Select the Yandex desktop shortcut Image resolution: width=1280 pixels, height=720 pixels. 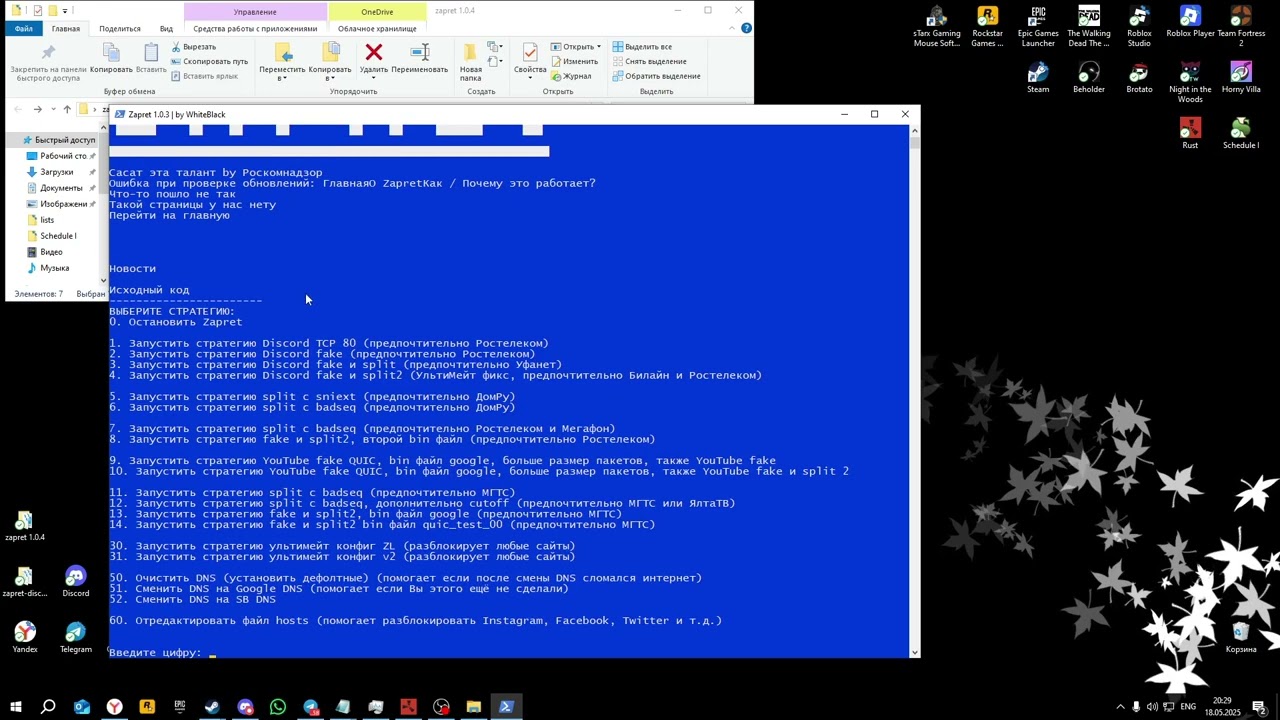pos(24,638)
